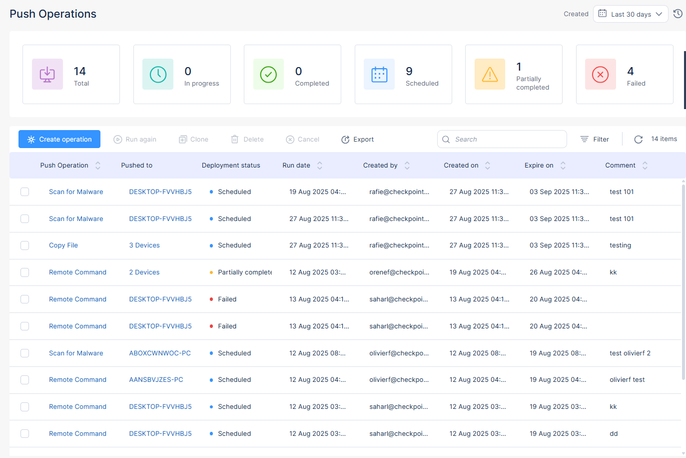Sort by Comment column arrows

[x=644, y=165]
